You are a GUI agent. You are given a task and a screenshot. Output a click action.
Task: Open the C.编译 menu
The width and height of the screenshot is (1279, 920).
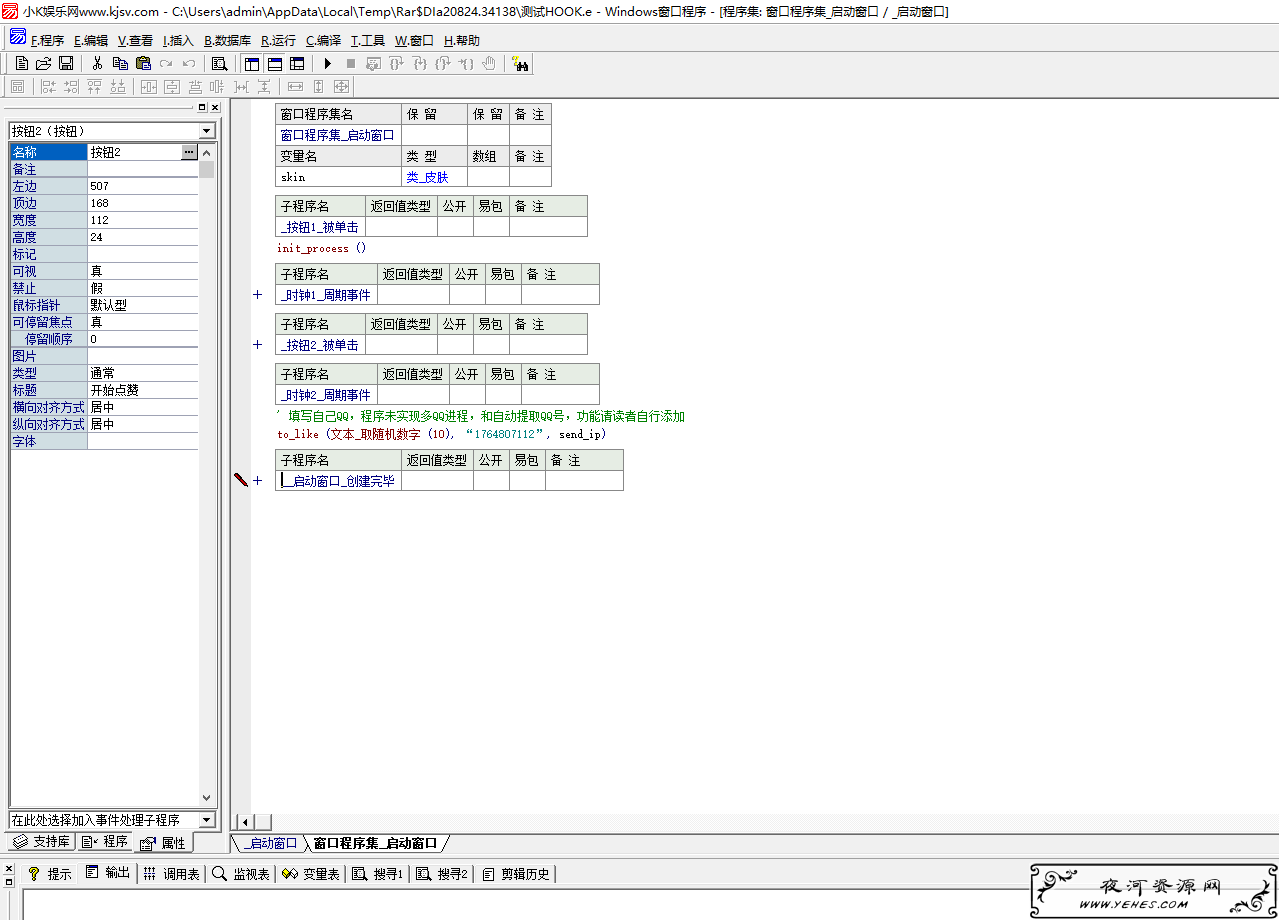tap(323, 41)
